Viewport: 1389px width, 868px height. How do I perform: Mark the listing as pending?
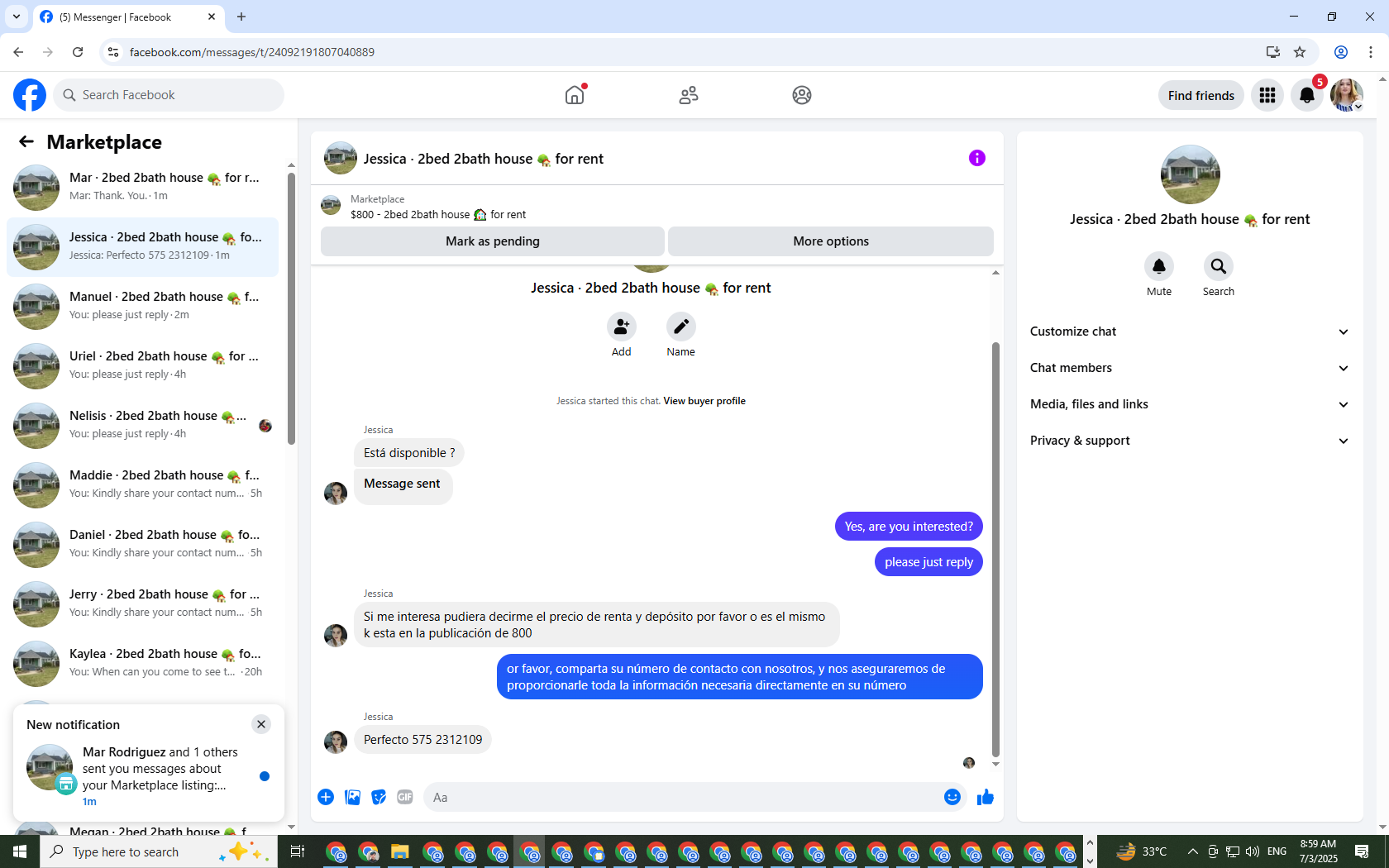click(493, 241)
